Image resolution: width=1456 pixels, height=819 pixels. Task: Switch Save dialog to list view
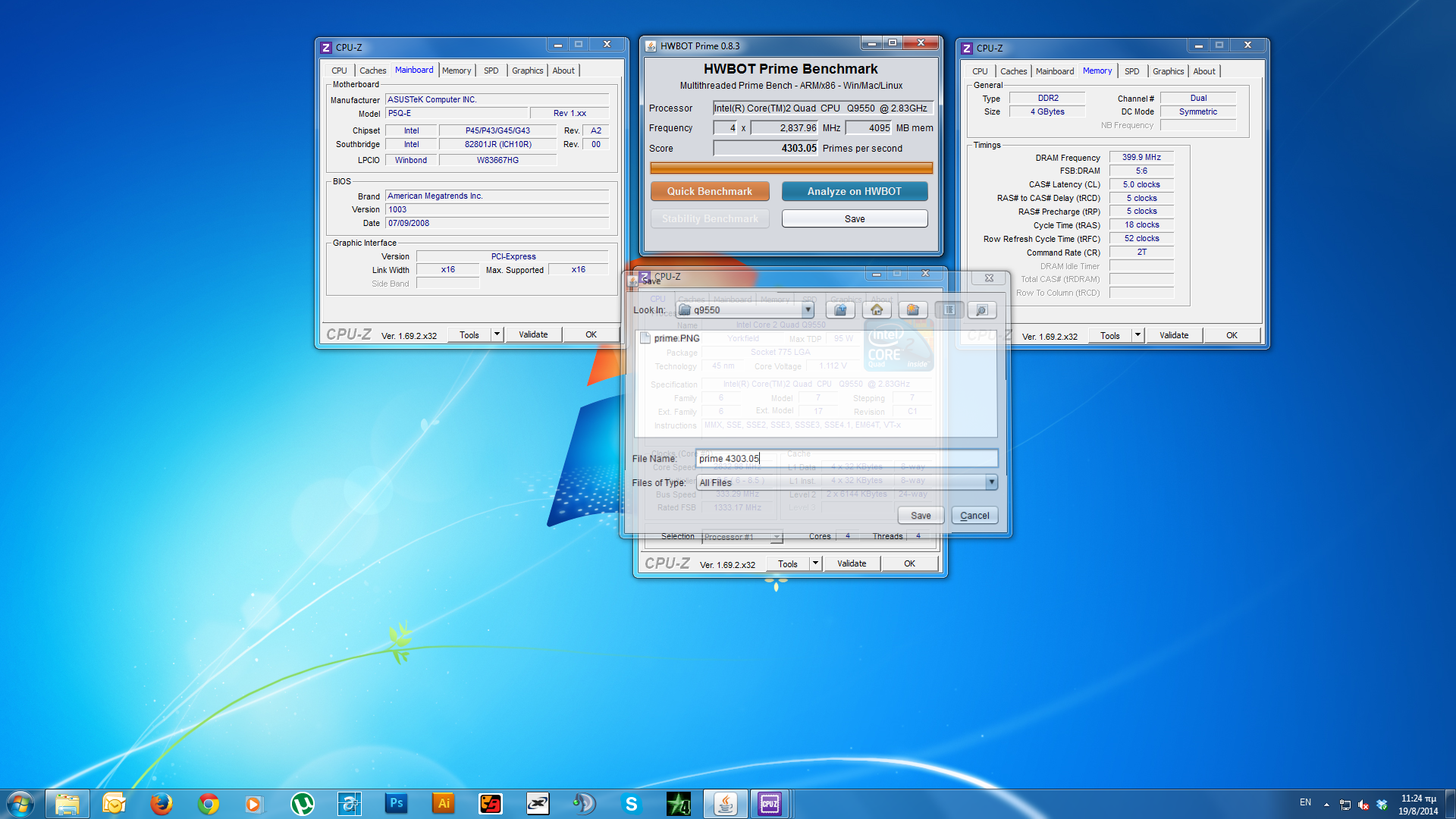[949, 309]
